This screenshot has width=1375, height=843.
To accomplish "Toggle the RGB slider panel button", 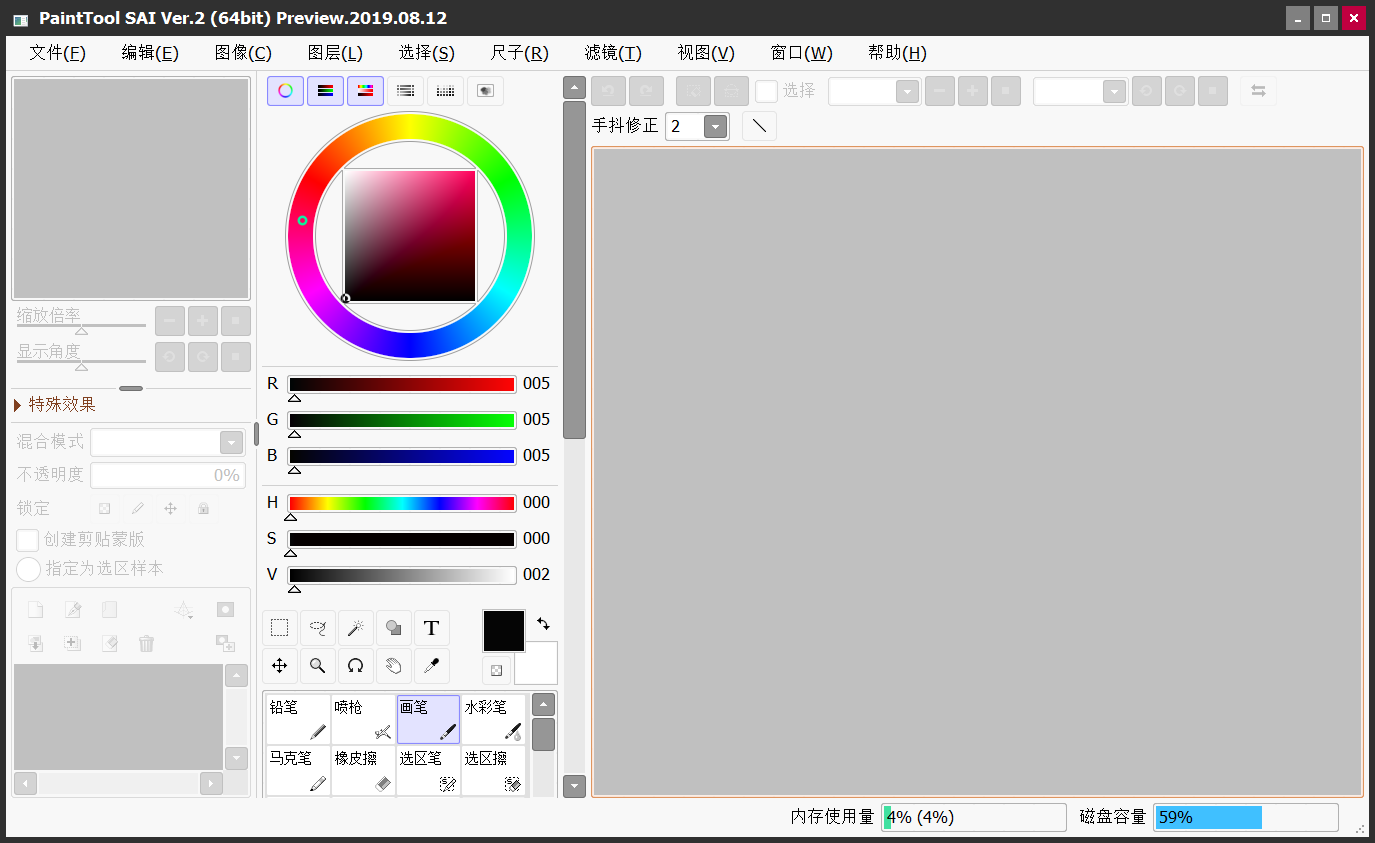I will [325, 91].
